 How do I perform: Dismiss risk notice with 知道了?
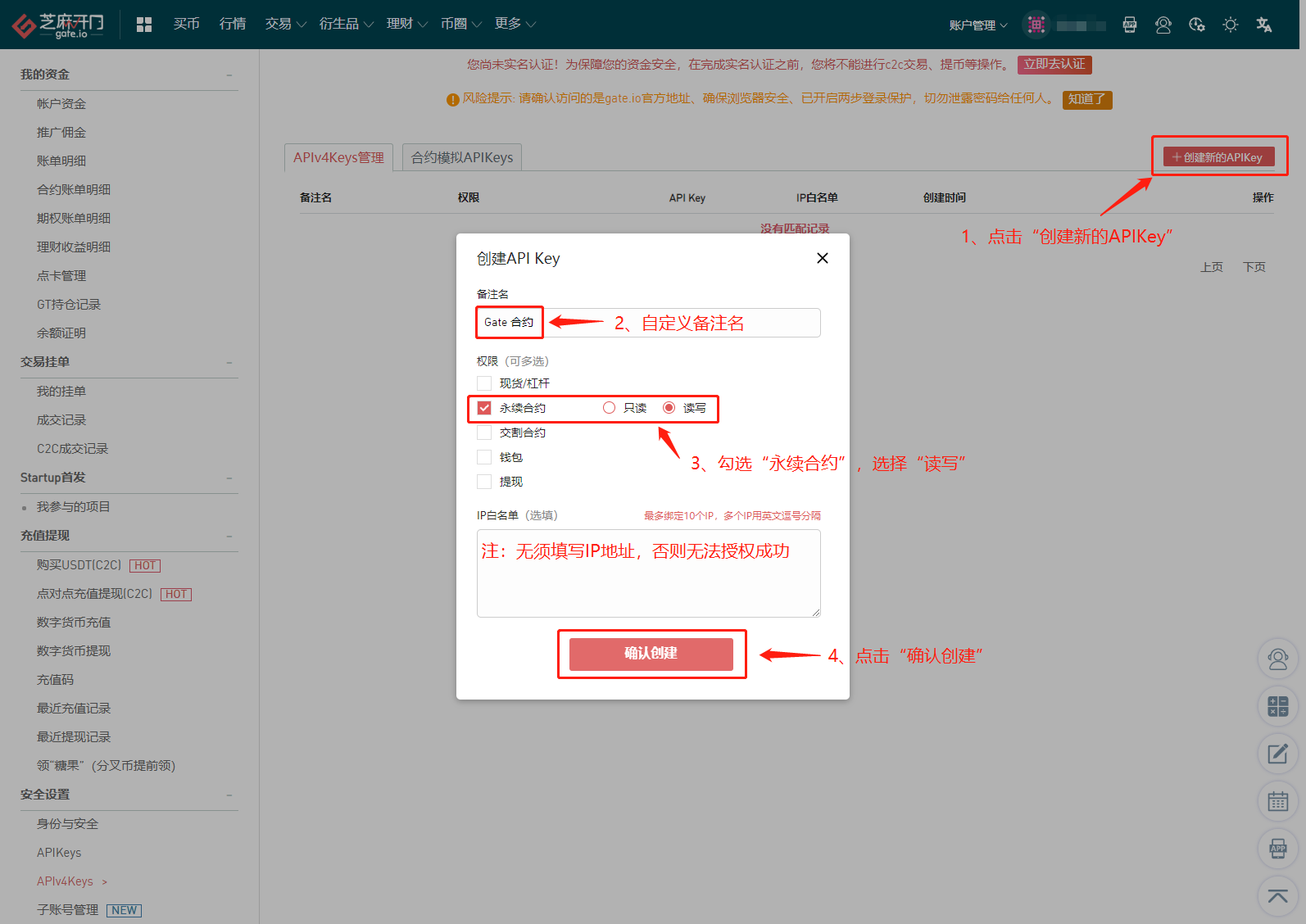[1087, 99]
